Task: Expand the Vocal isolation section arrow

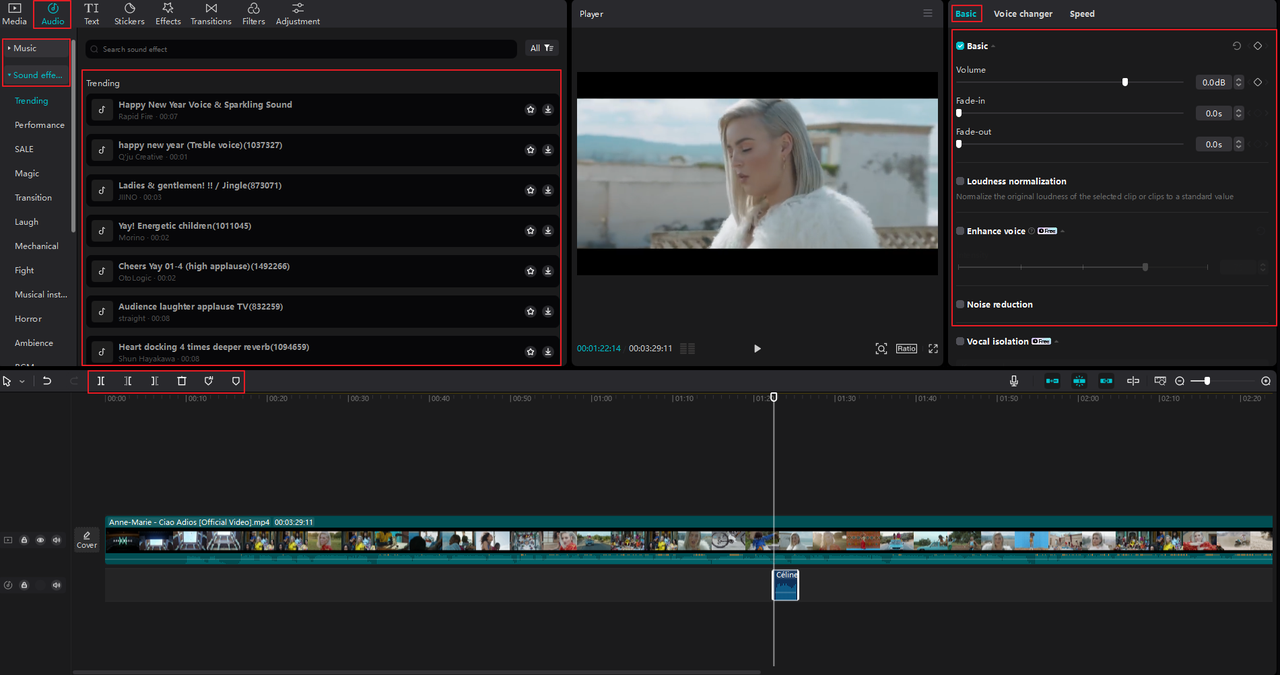Action: [x=1056, y=341]
